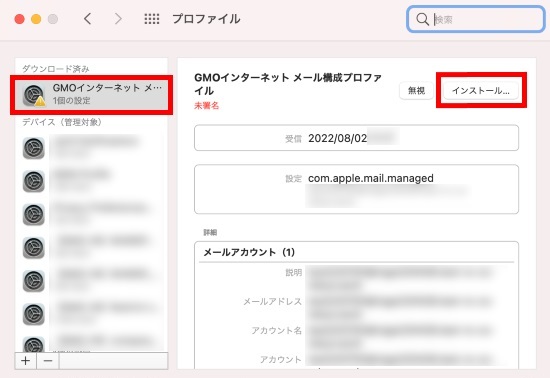The width and height of the screenshot is (550, 378).
Task: Click the プロファイル window title
Action: pos(206,19)
